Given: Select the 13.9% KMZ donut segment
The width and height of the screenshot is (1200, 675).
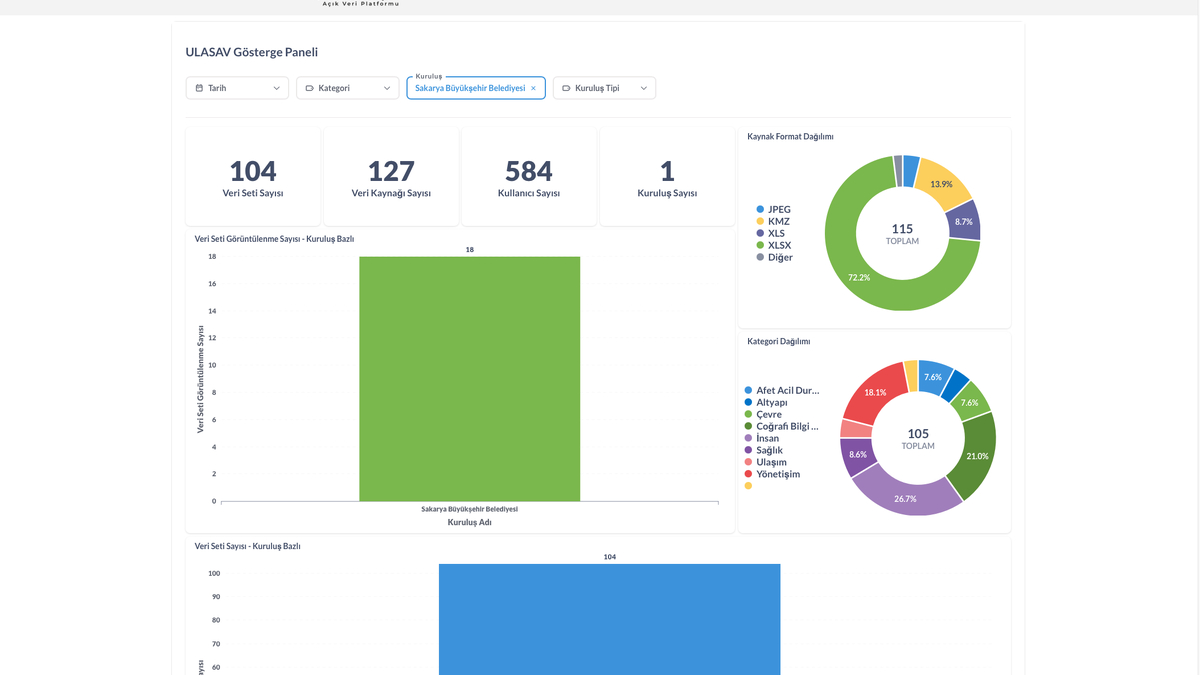Looking at the screenshot, I should pos(942,184).
